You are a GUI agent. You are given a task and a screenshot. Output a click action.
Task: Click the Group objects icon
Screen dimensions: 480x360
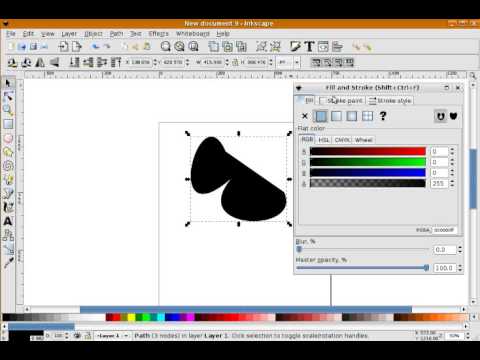[x=261, y=47]
